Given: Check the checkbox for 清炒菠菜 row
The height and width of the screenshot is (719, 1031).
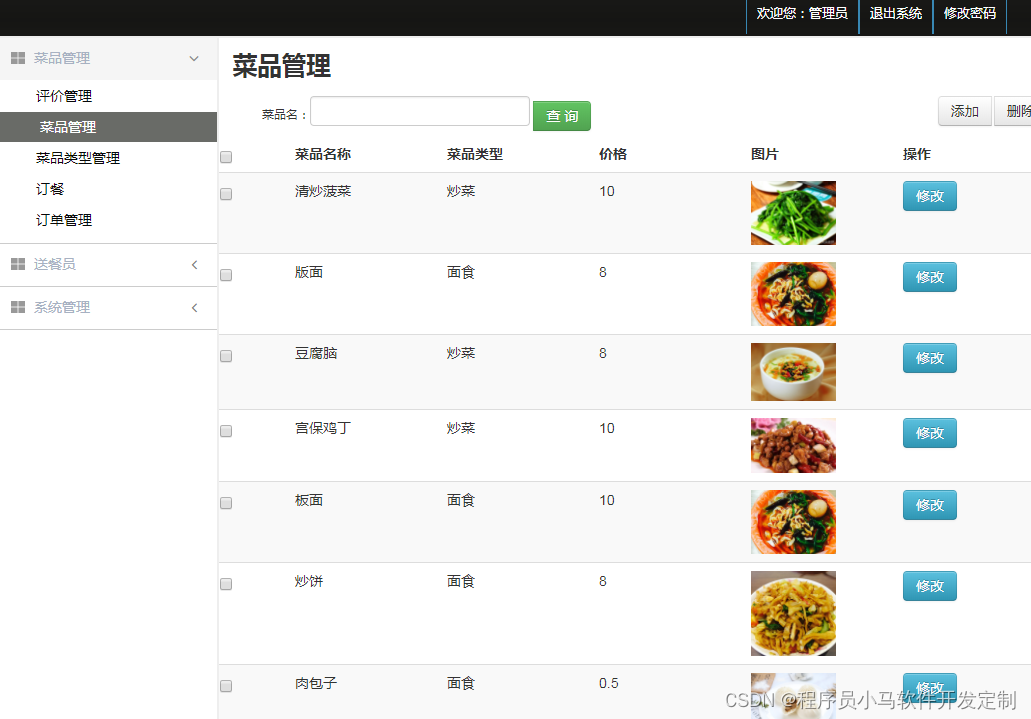Looking at the screenshot, I should click(225, 193).
